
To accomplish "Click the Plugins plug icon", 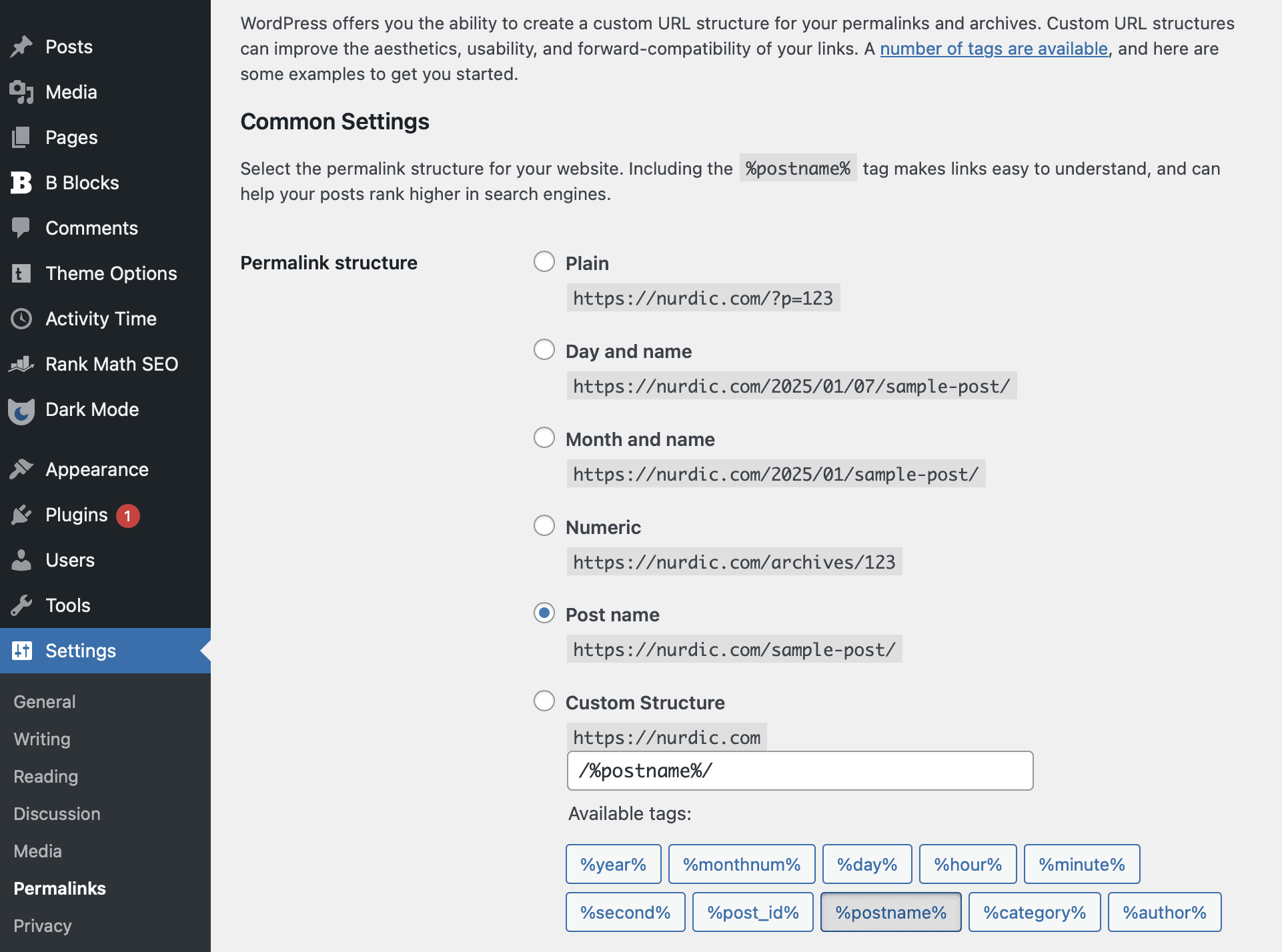I will pos(21,515).
